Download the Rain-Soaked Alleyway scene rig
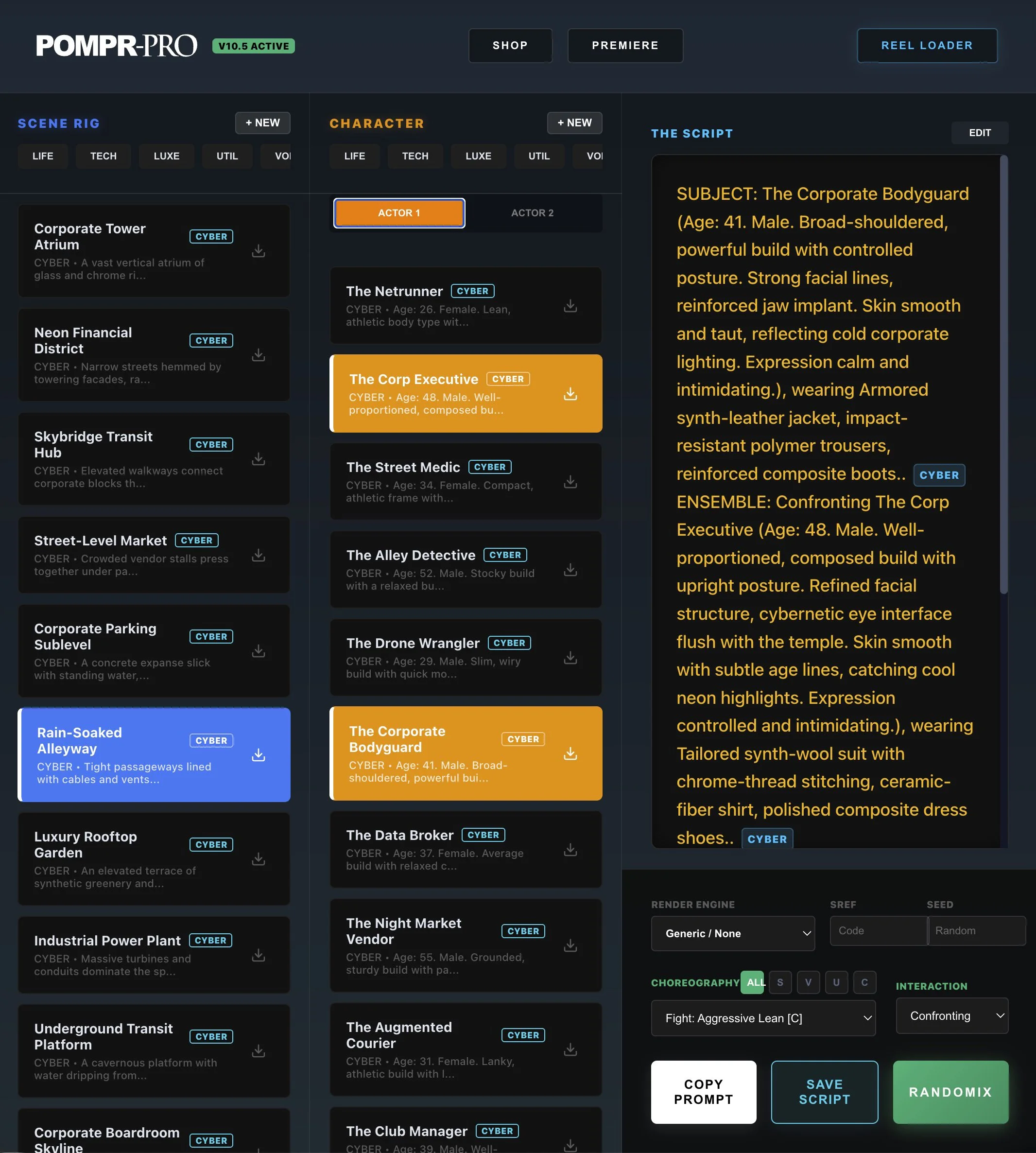The width and height of the screenshot is (1036, 1153). tap(259, 755)
